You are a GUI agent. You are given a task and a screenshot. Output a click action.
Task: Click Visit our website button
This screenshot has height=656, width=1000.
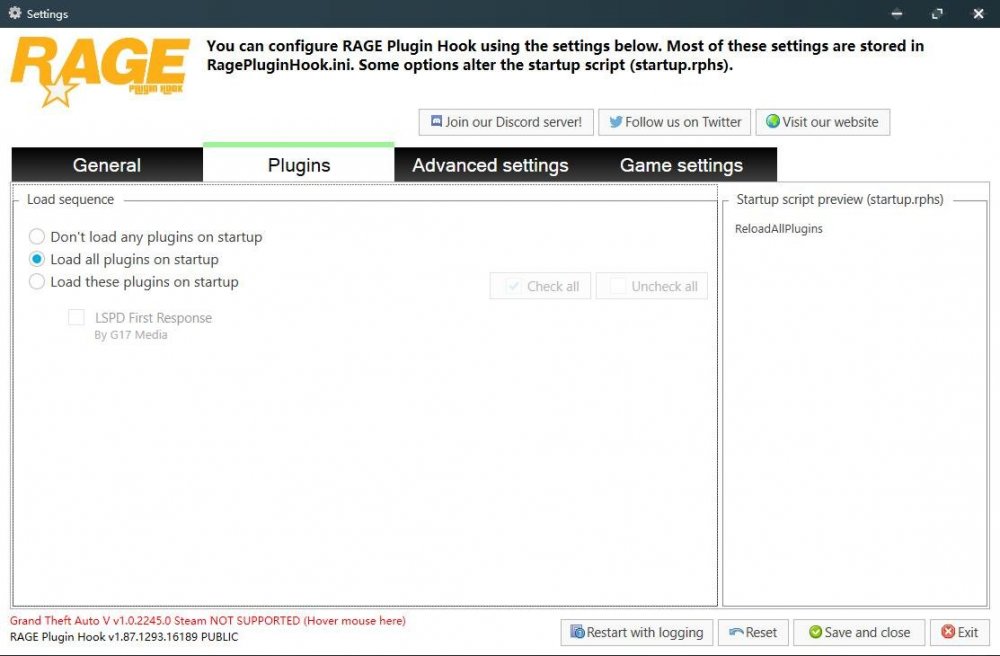pyautogui.click(x=823, y=122)
